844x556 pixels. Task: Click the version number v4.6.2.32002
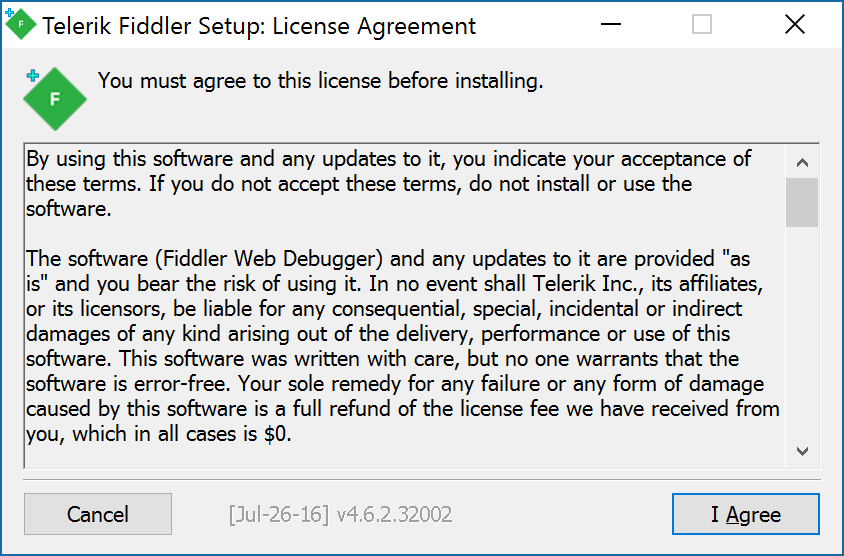(x=394, y=515)
